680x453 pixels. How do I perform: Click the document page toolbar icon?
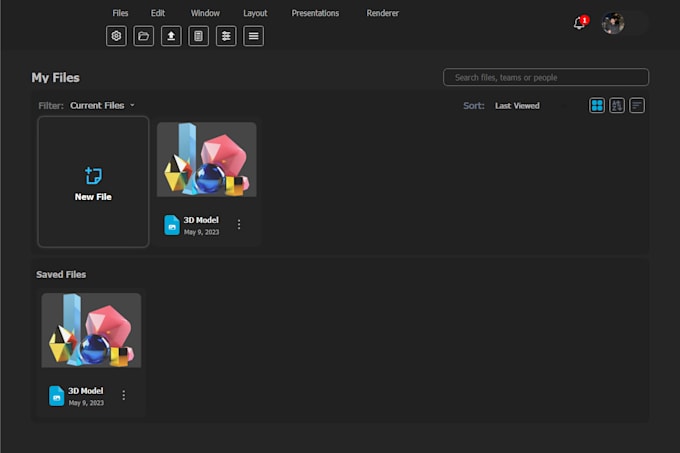(x=199, y=36)
